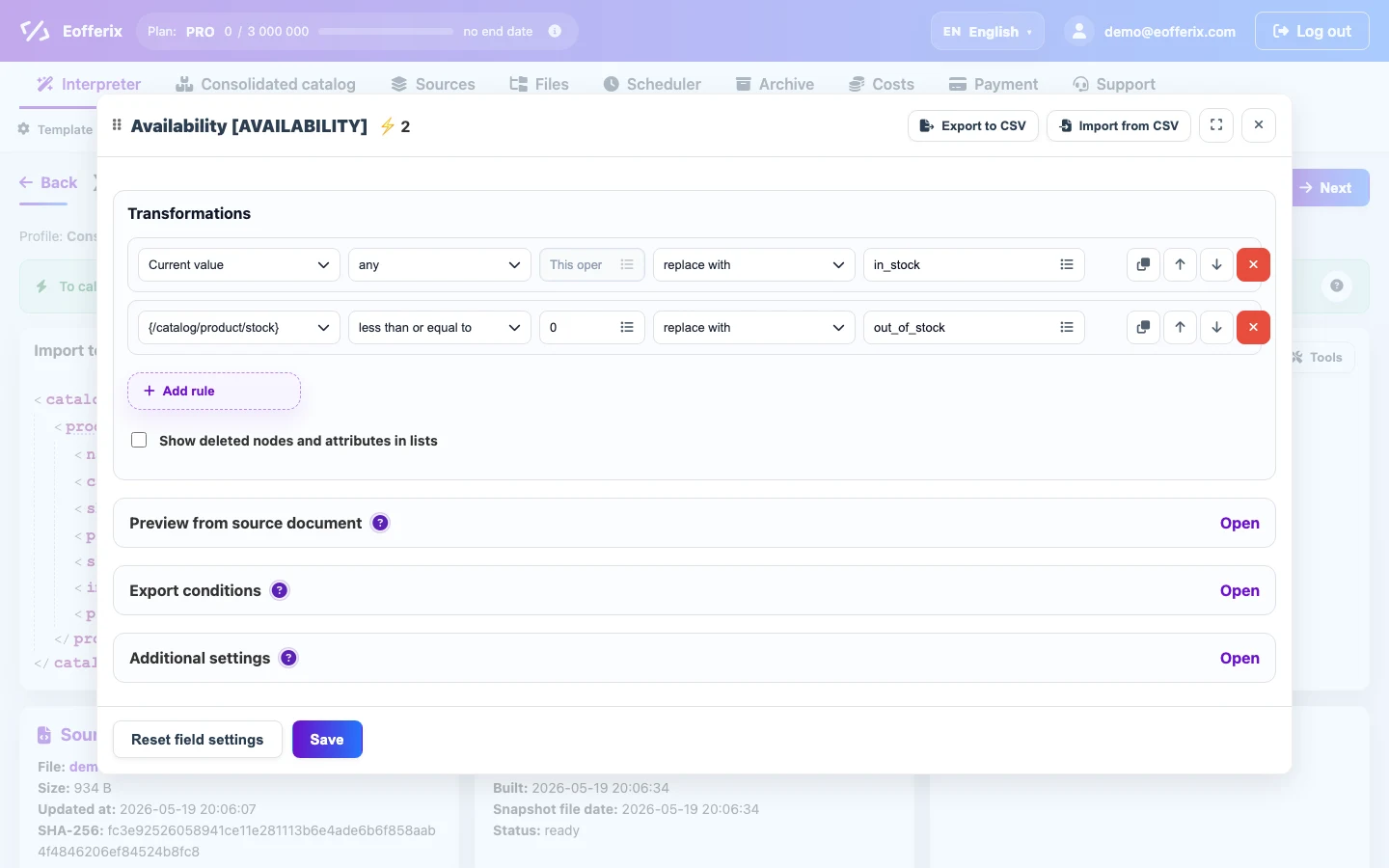Open second rule's replace with dropdown
This screenshot has height=868, width=1389.
click(x=754, y=327)
